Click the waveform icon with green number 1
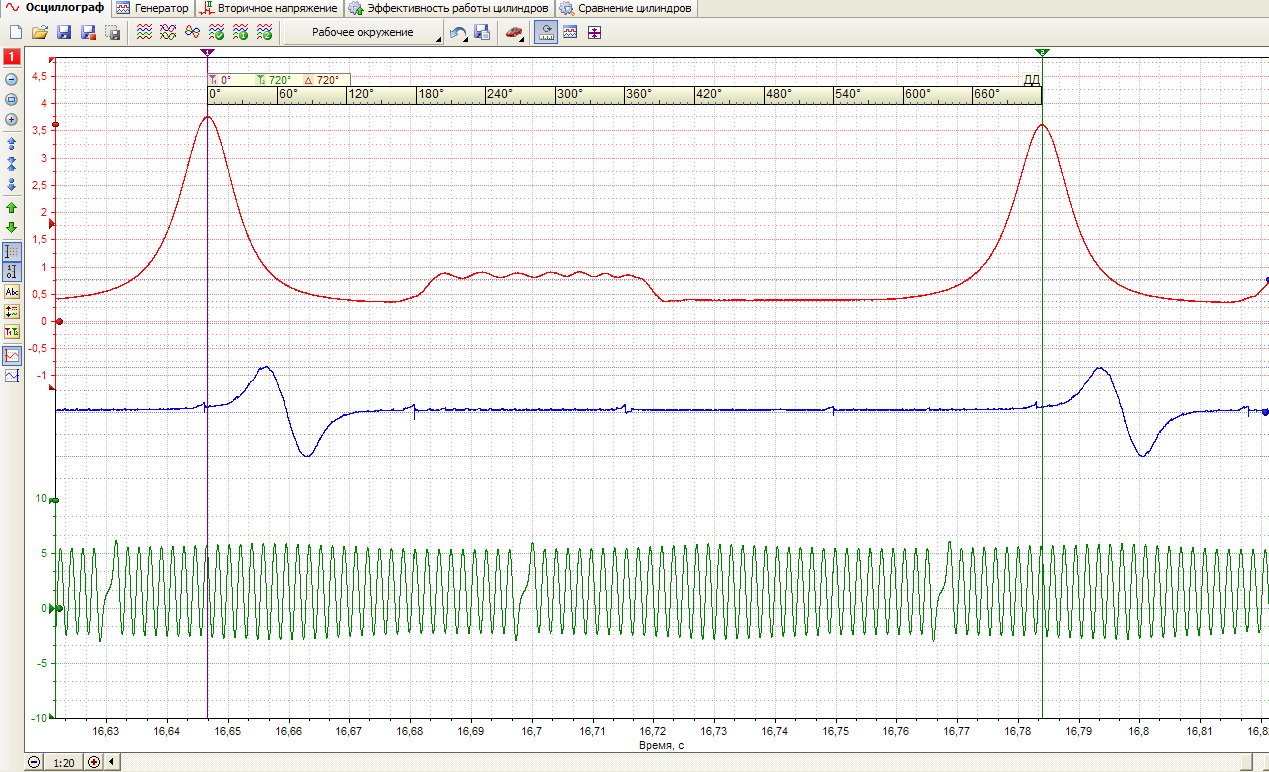This screenshot has height=772, width=1269. point(241,33)
